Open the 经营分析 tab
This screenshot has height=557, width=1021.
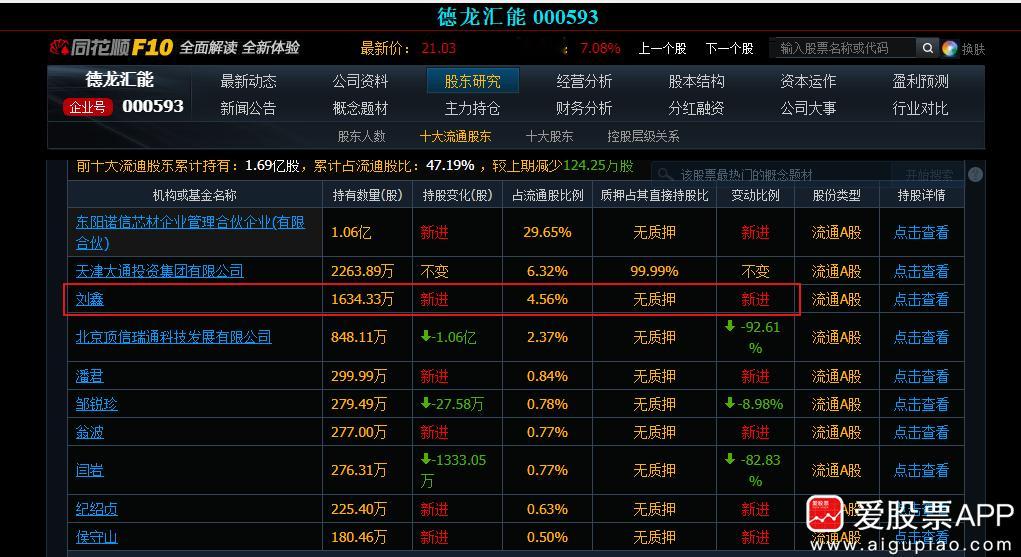click(584, 81)
